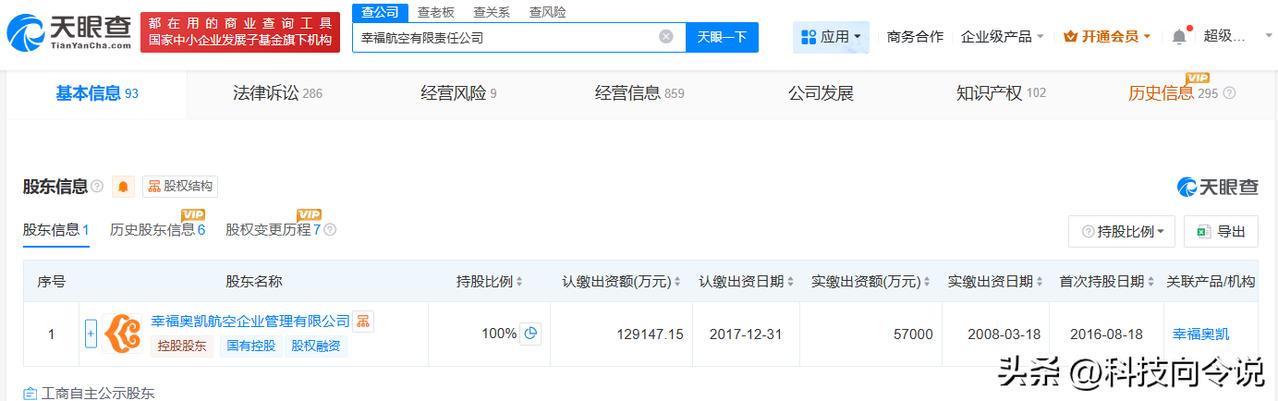Image resolution: width=1278 pixels, height=401 pixels.
Task: Click the 工商自主公示股东 heading text
Action: [98, 394]
